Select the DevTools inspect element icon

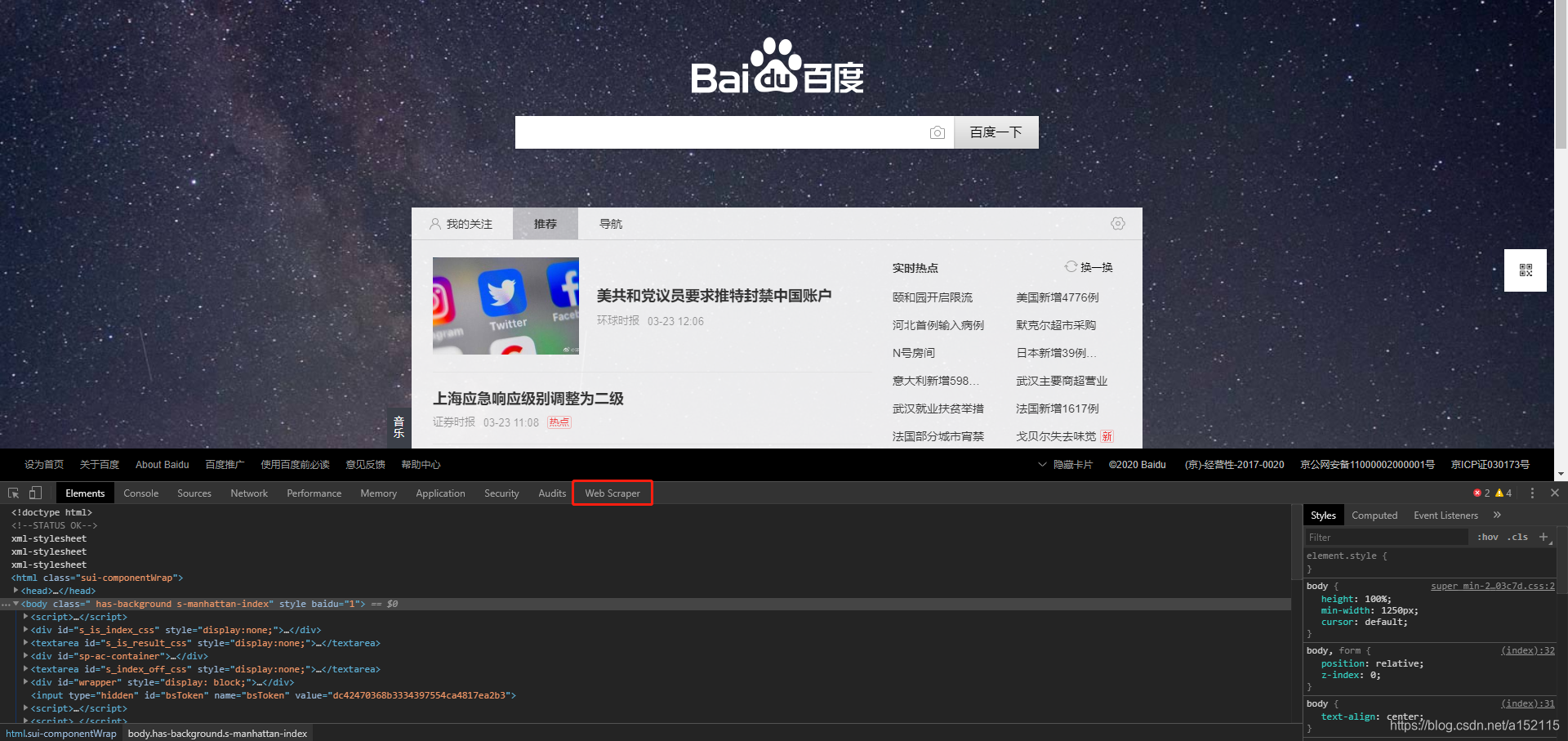14,493
